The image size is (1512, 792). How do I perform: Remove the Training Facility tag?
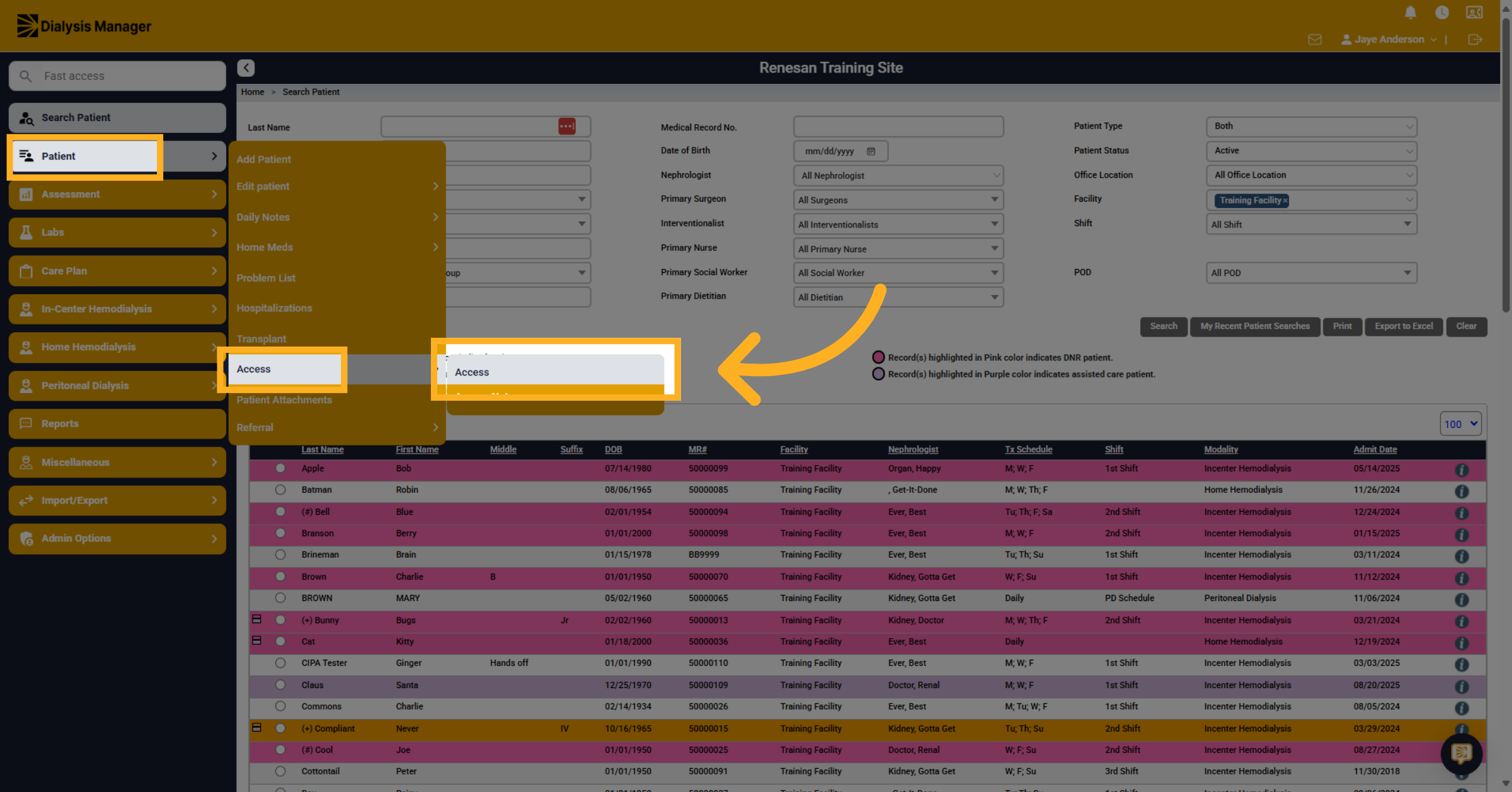pos(1285,200)
